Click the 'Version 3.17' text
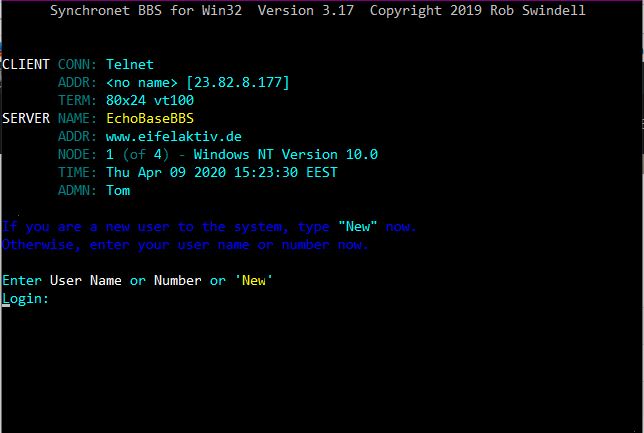Viewport: 644px width, 433px height. 305,10
